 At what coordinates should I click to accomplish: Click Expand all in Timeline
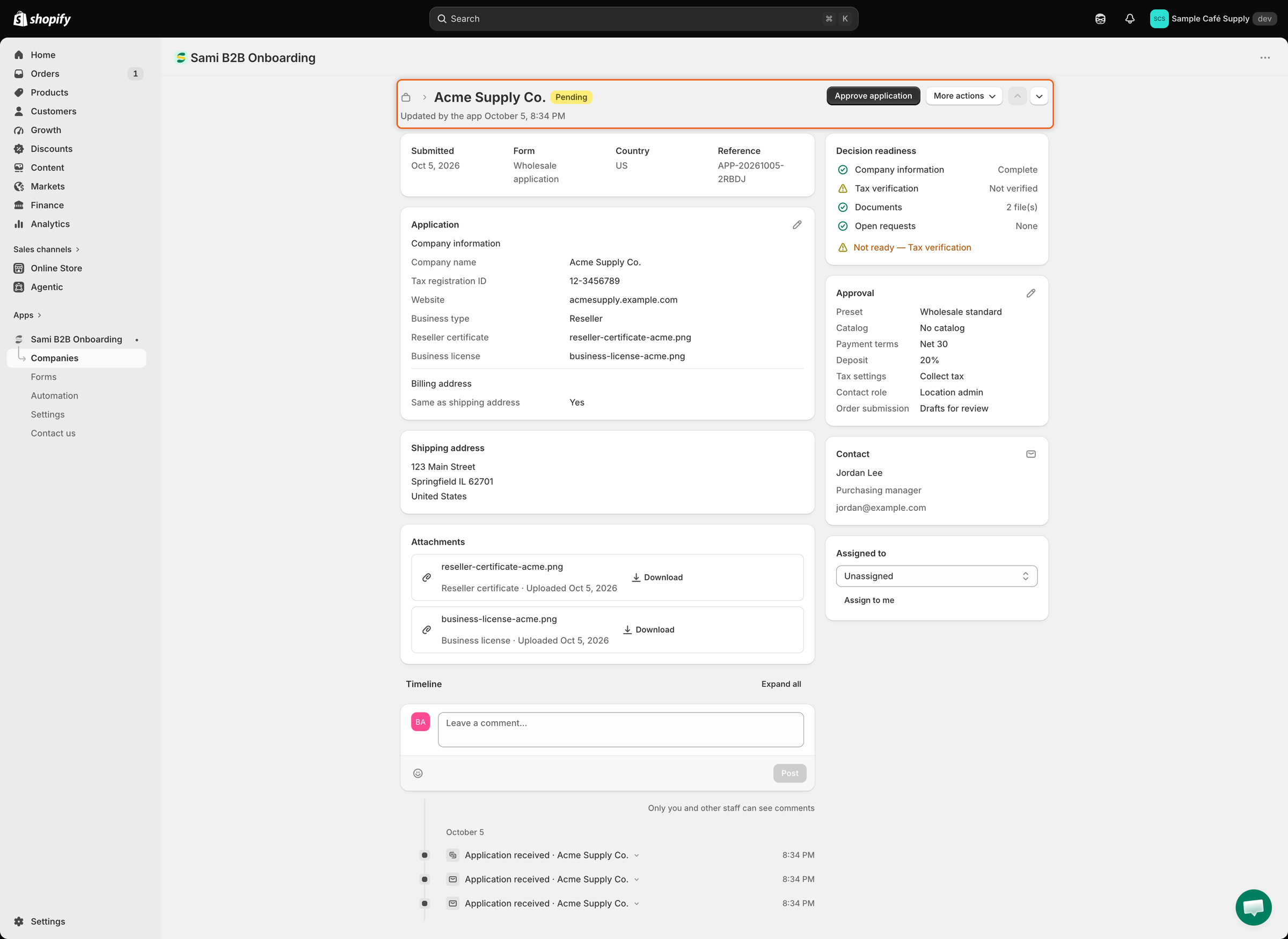coord(781,684)
